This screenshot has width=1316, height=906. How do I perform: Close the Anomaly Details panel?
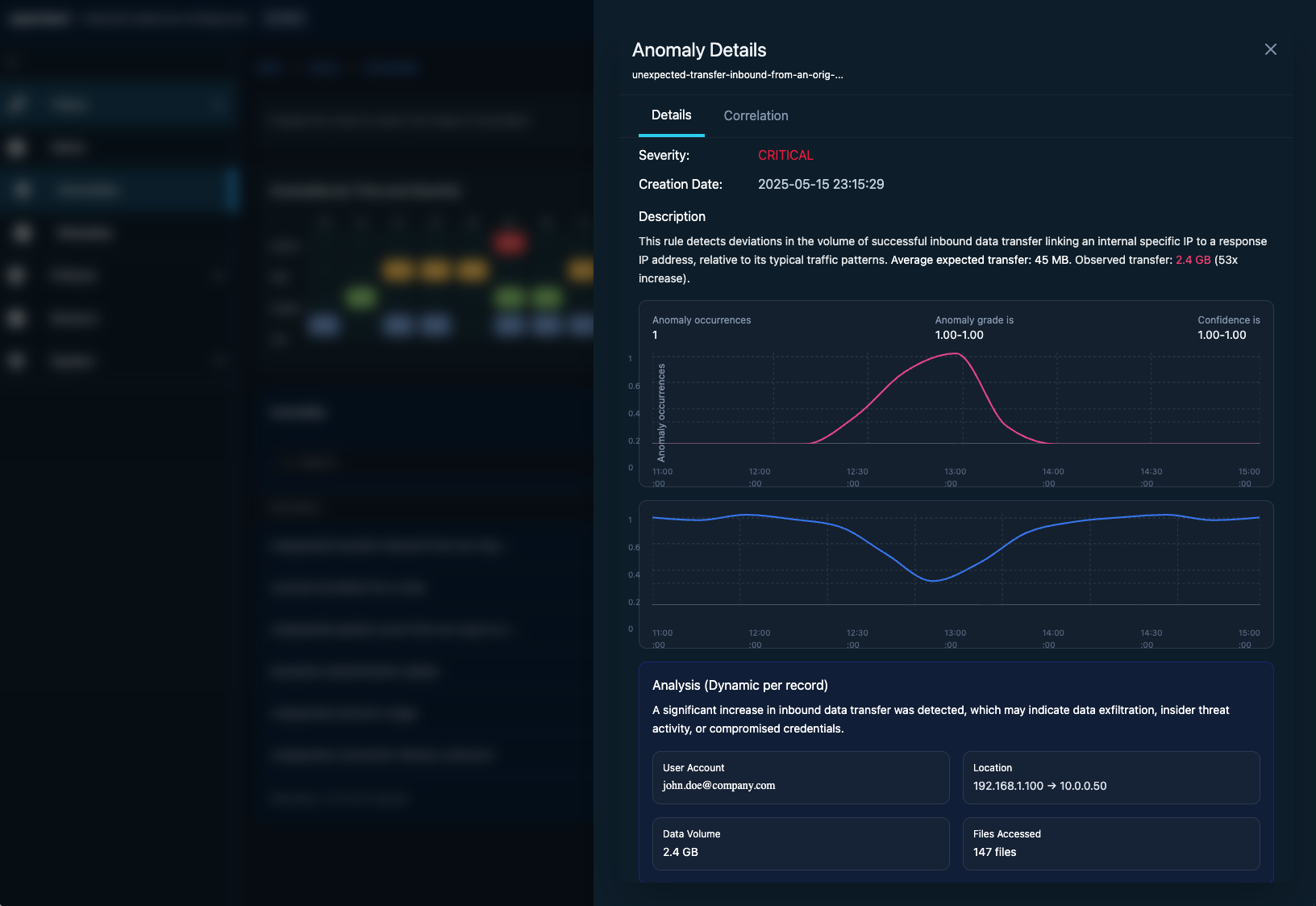pyautogui.click(x=1271, y=49)
